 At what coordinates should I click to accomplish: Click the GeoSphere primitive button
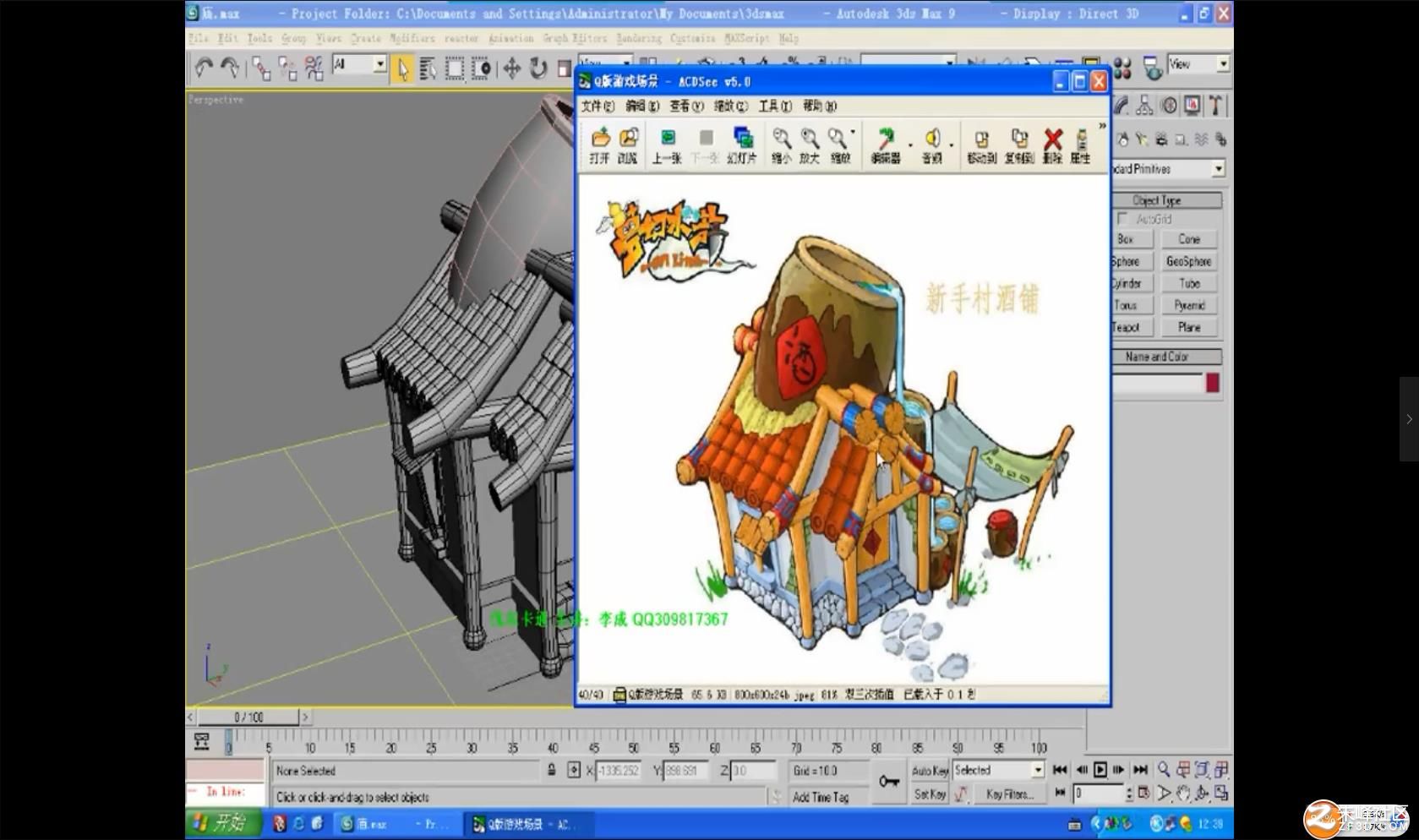point(1189,261)
